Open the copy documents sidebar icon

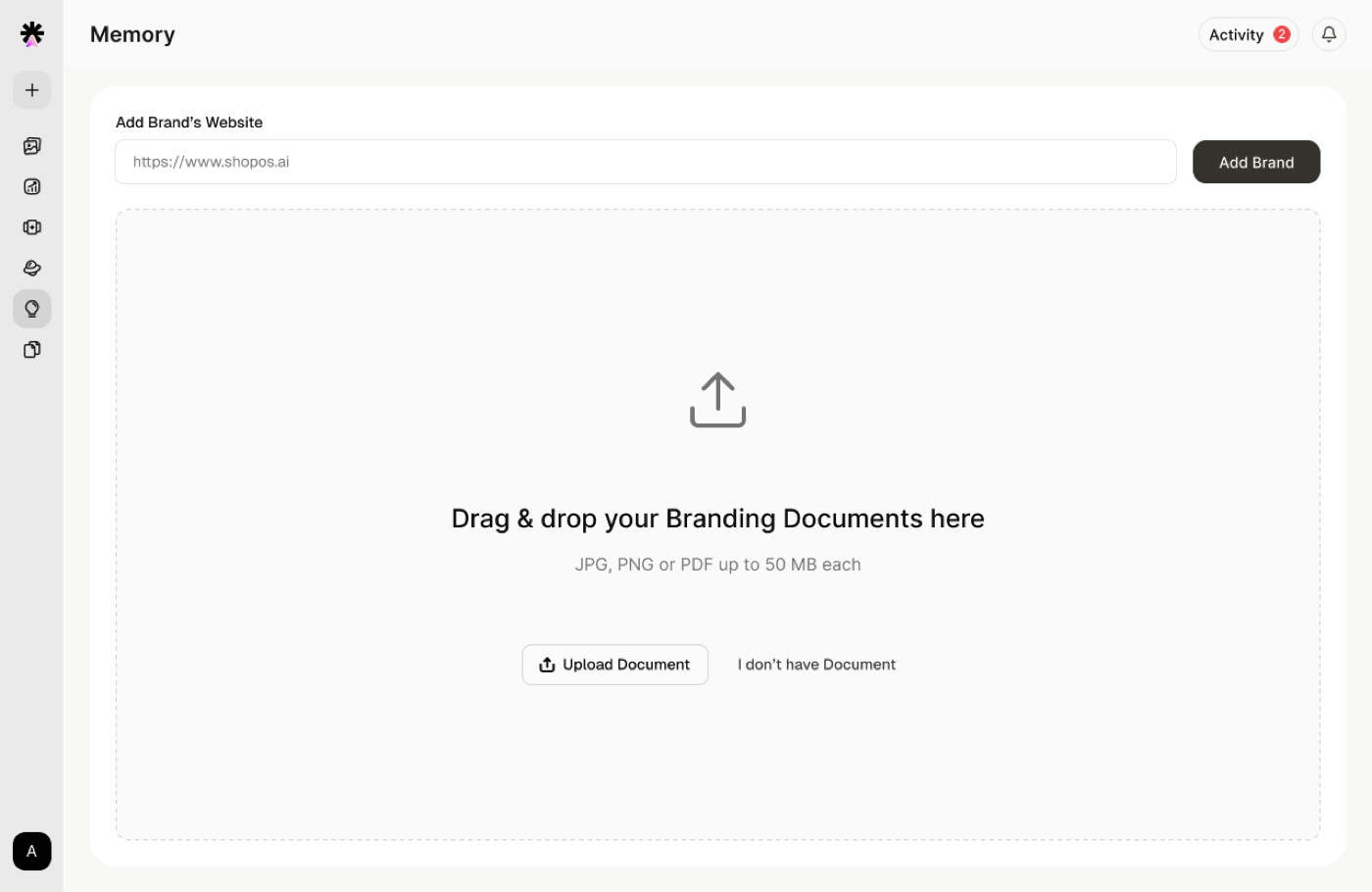[x=32, y=350]
